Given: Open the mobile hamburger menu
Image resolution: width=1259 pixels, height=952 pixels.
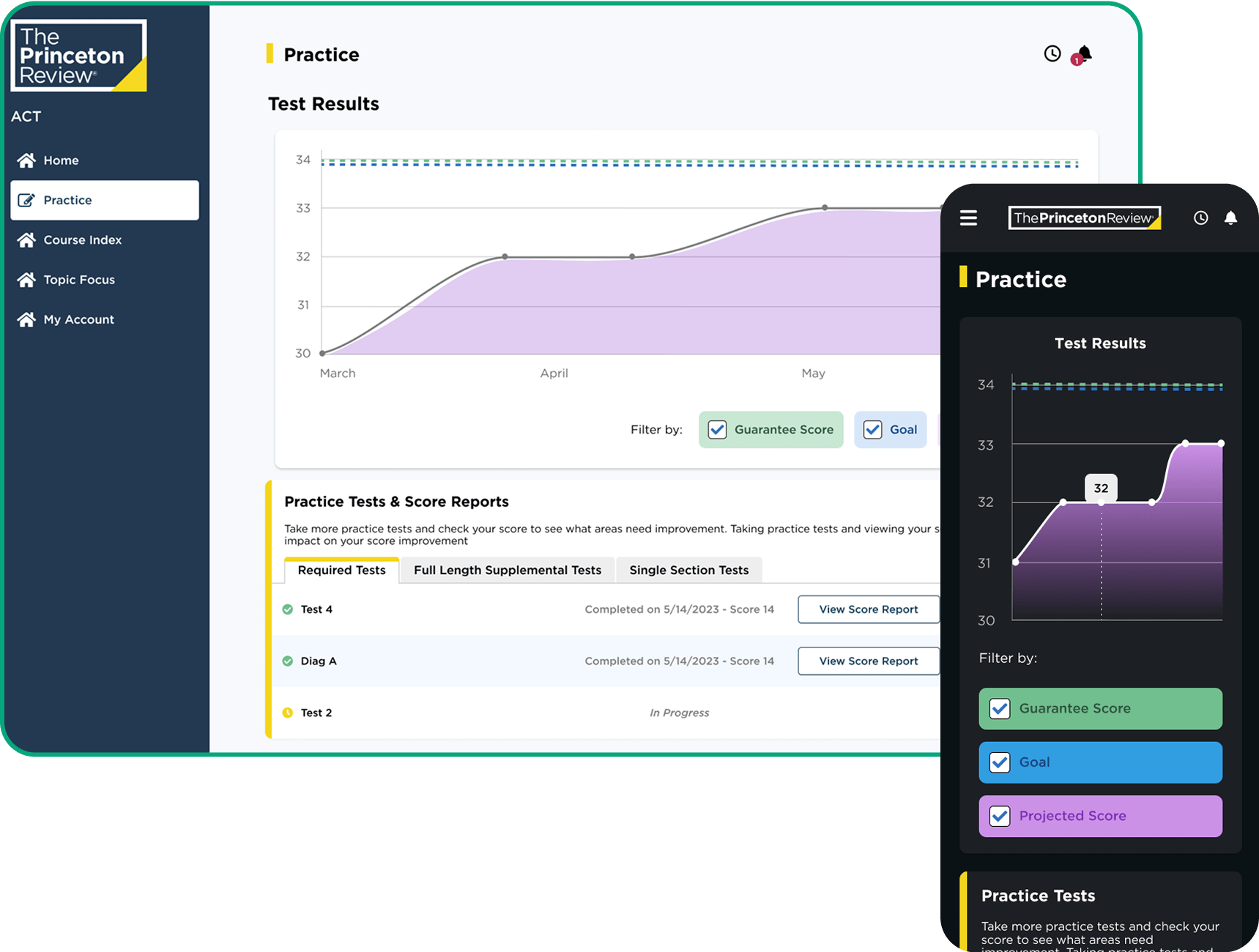Looking at the screenshot, I should 968,218.
